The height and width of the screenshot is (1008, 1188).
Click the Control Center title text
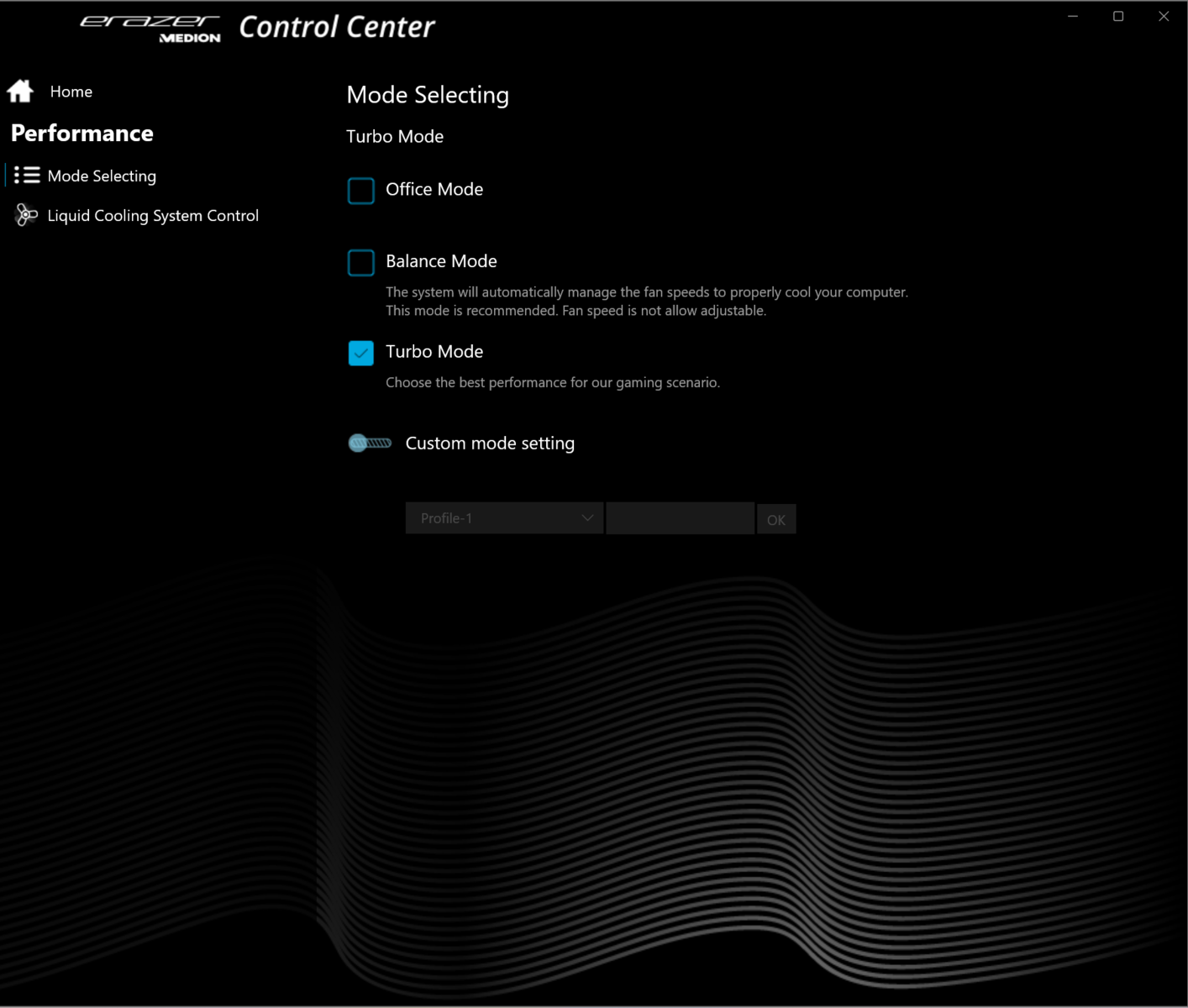point(337,27)
